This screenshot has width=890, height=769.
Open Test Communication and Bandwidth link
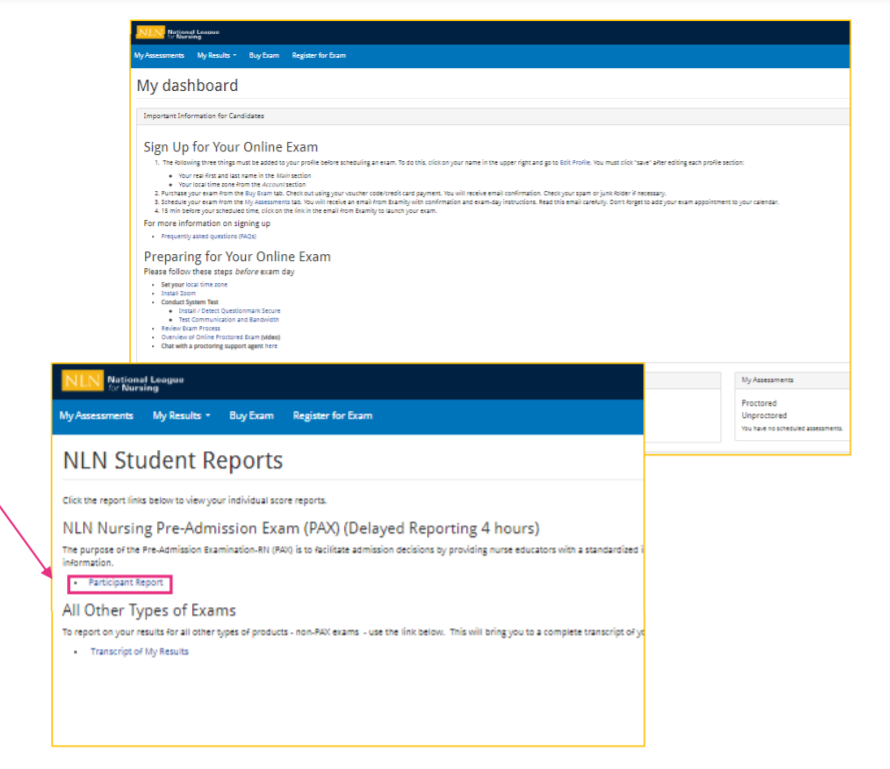coord(229,320)
